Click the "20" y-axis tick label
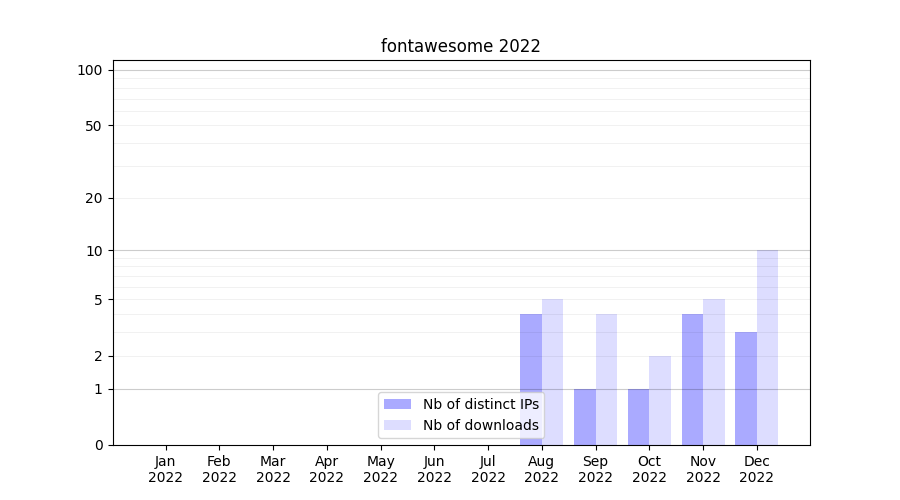 94,198
